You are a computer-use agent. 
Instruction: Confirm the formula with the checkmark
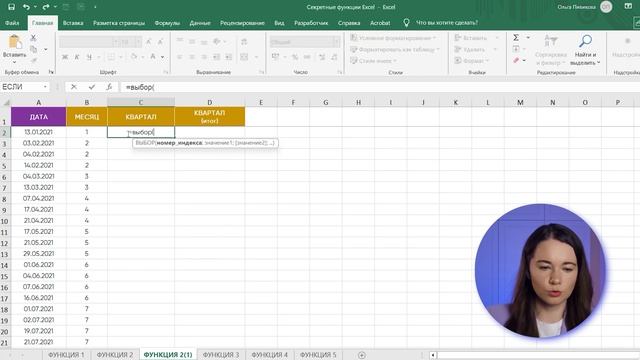click(92, 87)
